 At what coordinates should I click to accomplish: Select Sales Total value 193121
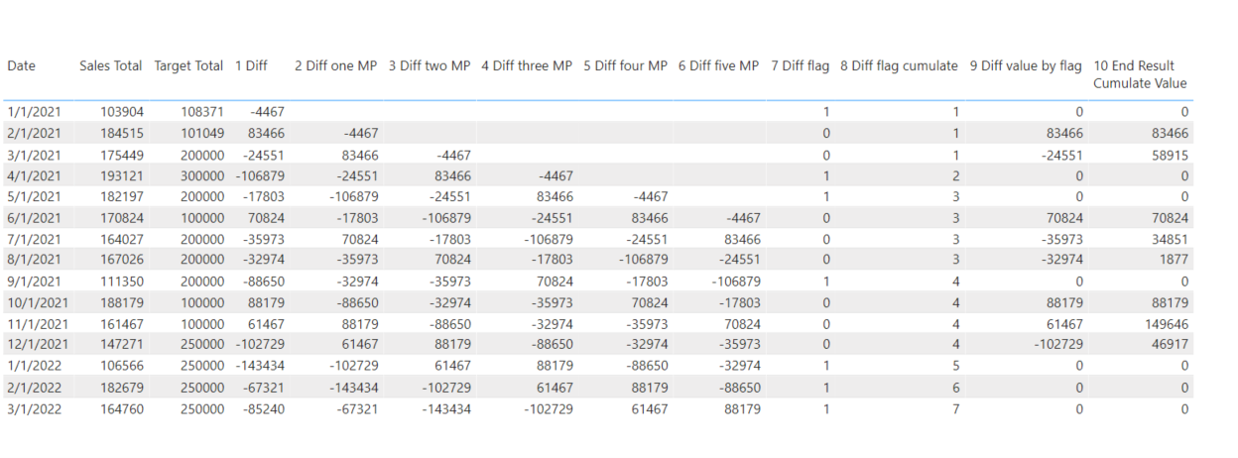[x=121, y=175]
